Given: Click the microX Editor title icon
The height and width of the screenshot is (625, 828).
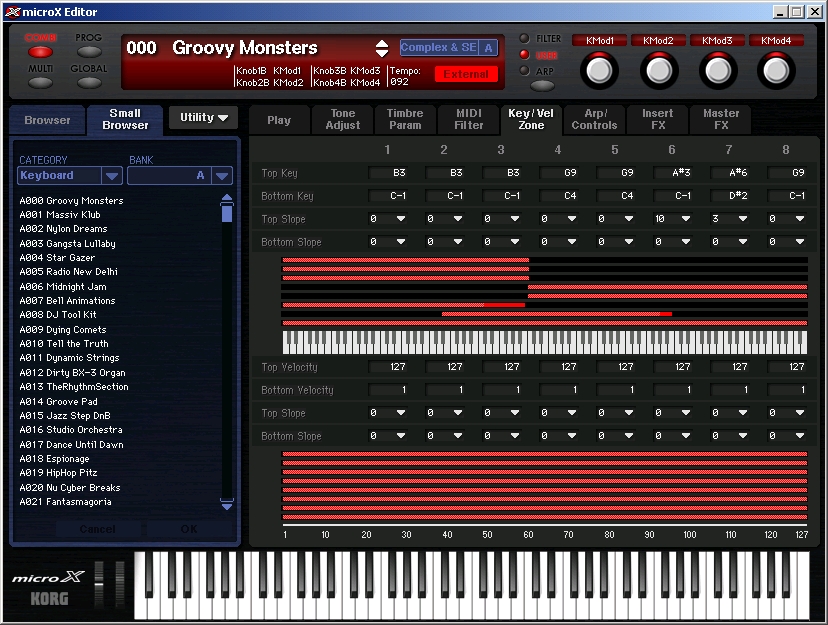Looking at the screenshot, I should coord(13,12).
